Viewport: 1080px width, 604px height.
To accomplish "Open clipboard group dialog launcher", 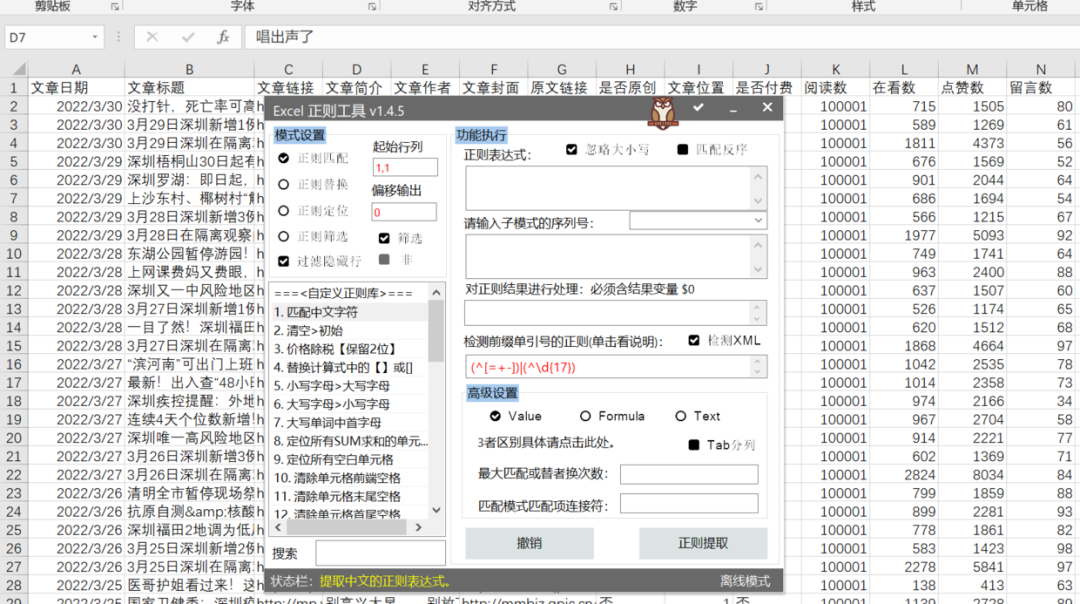I will tap(115, 7).
